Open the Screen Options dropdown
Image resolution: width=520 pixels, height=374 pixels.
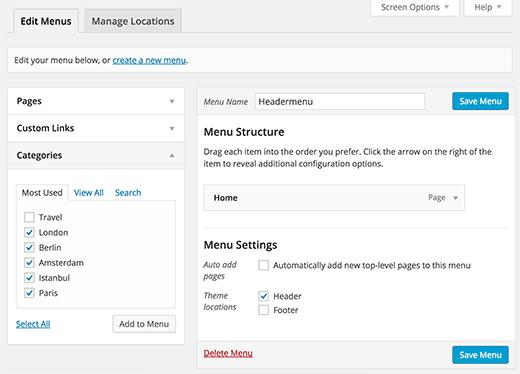pyautogui.click(x=415, y=7)
